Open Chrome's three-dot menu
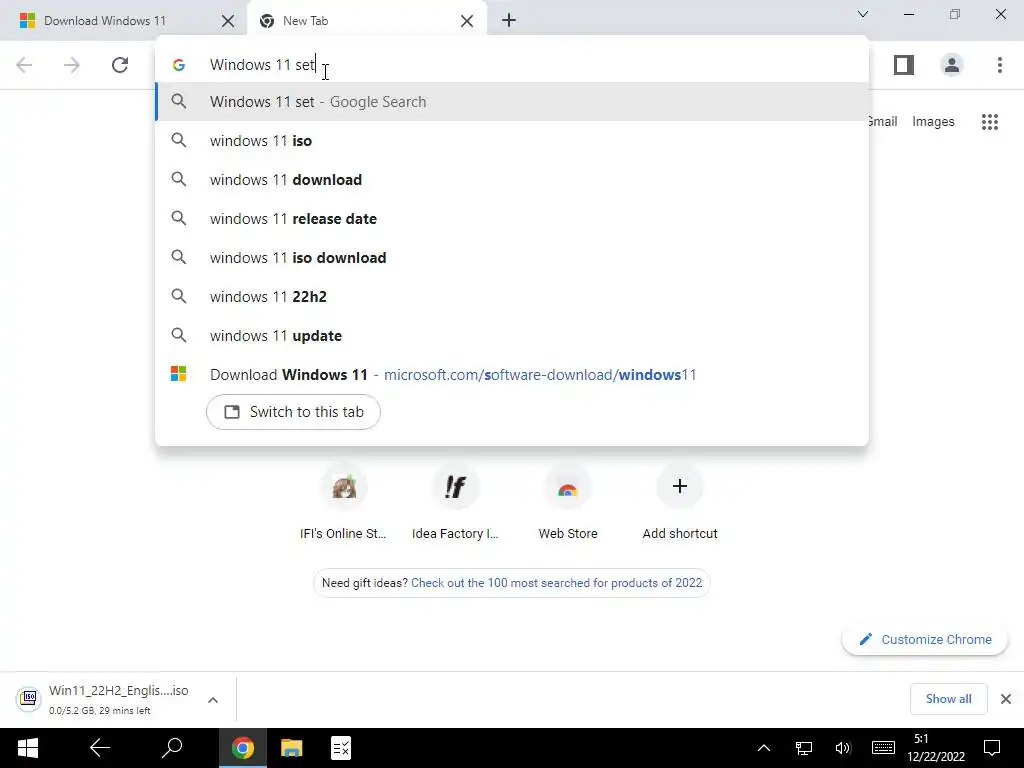 (1000, 65)
